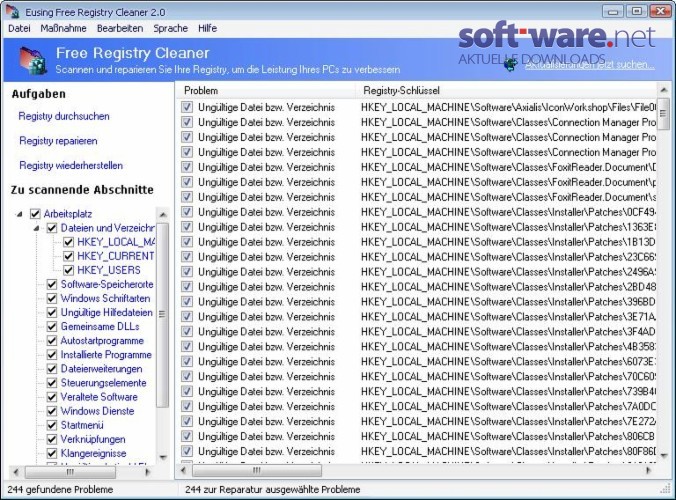Uncheck the Arbeitsplatz checkbox
The image size is (676, 500).
point(35,213)
